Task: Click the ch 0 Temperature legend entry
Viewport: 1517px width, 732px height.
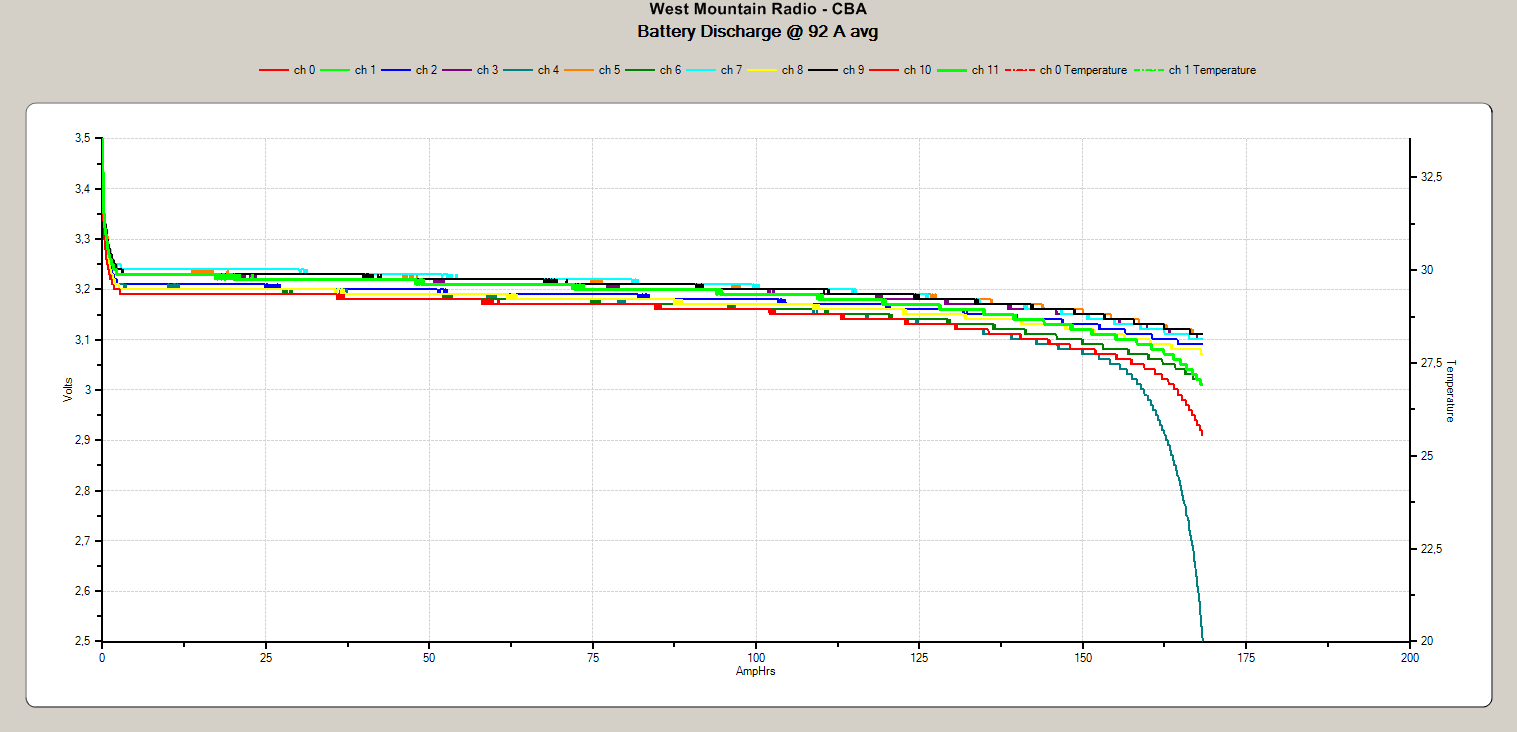Action: [1070, 70]
